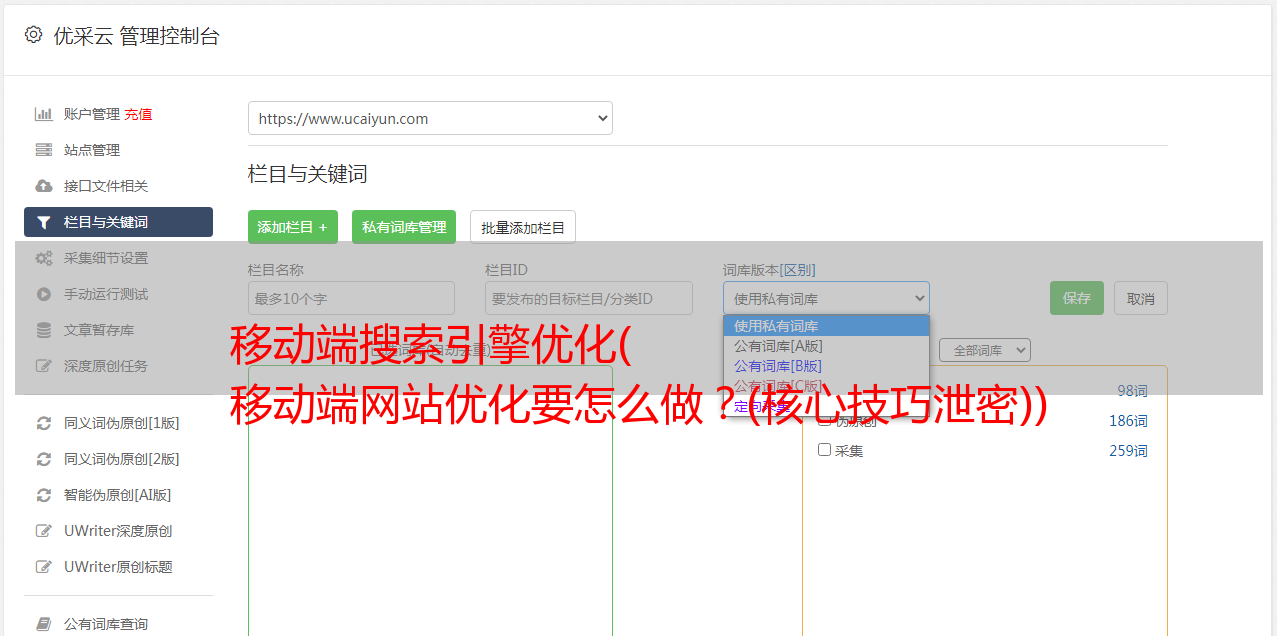Click the gear icon beside 优采云 管理控制台
The height and width of the screenshot is (636, 1277).
(33, 35)
